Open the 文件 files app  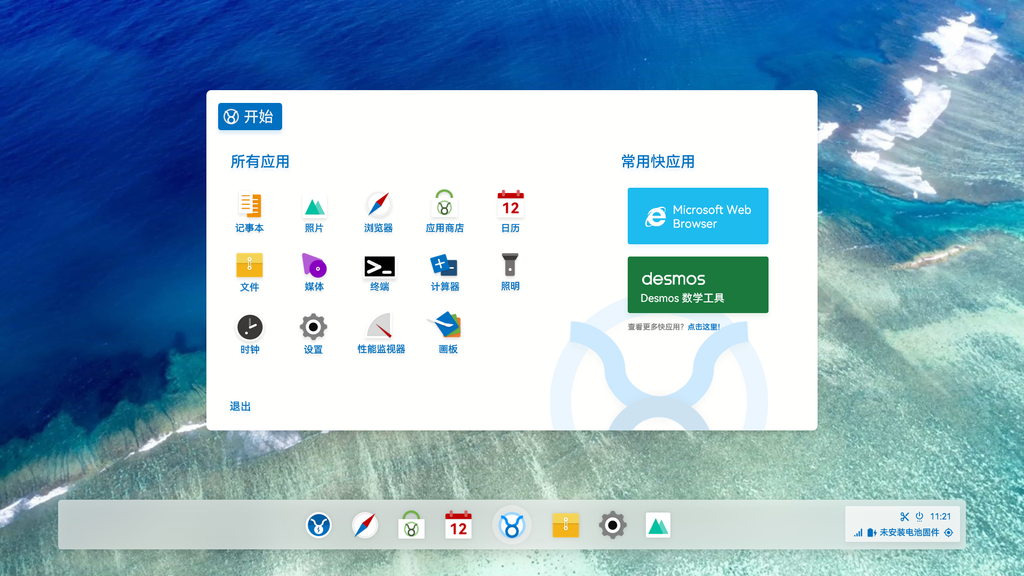coord(248,268)
